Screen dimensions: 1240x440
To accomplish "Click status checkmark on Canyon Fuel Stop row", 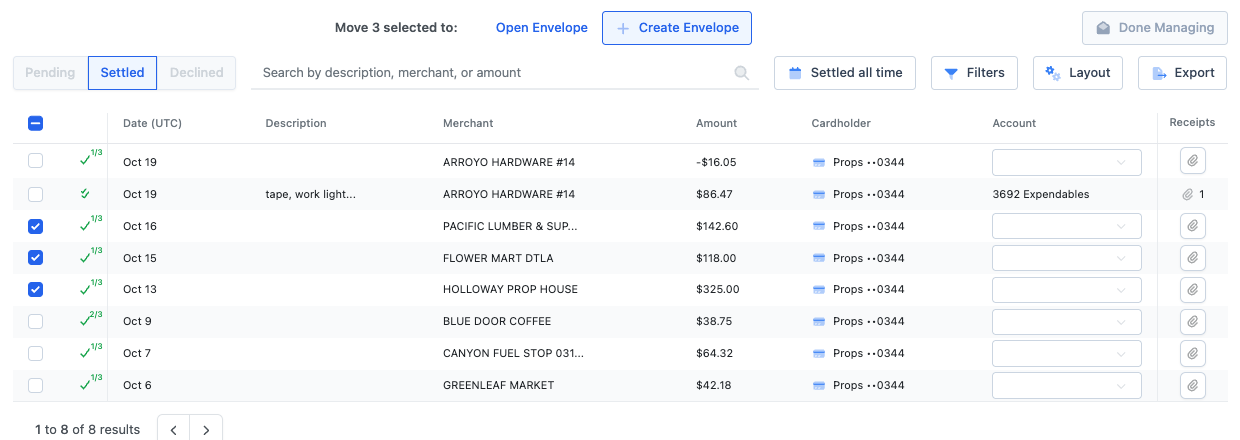I will click(91, 351).
